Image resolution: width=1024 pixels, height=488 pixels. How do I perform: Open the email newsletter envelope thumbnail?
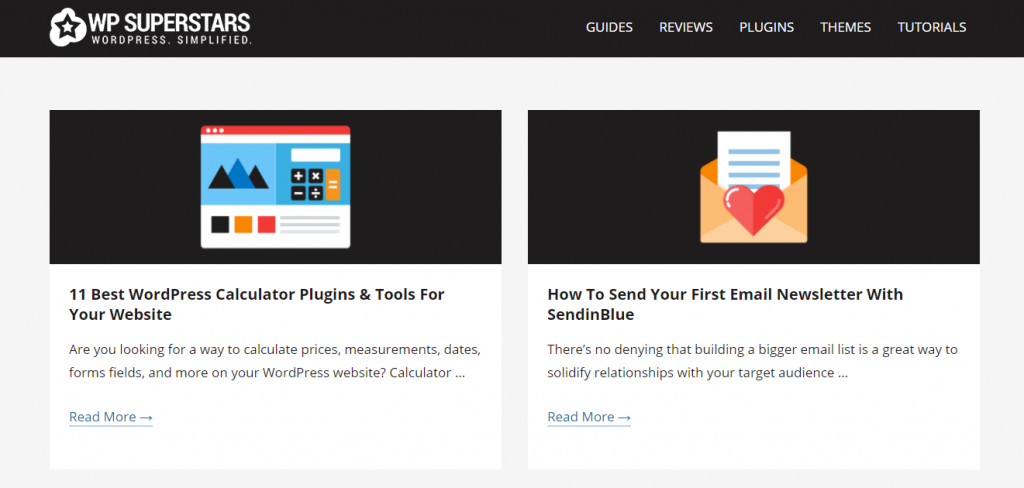tap(754, 187)
